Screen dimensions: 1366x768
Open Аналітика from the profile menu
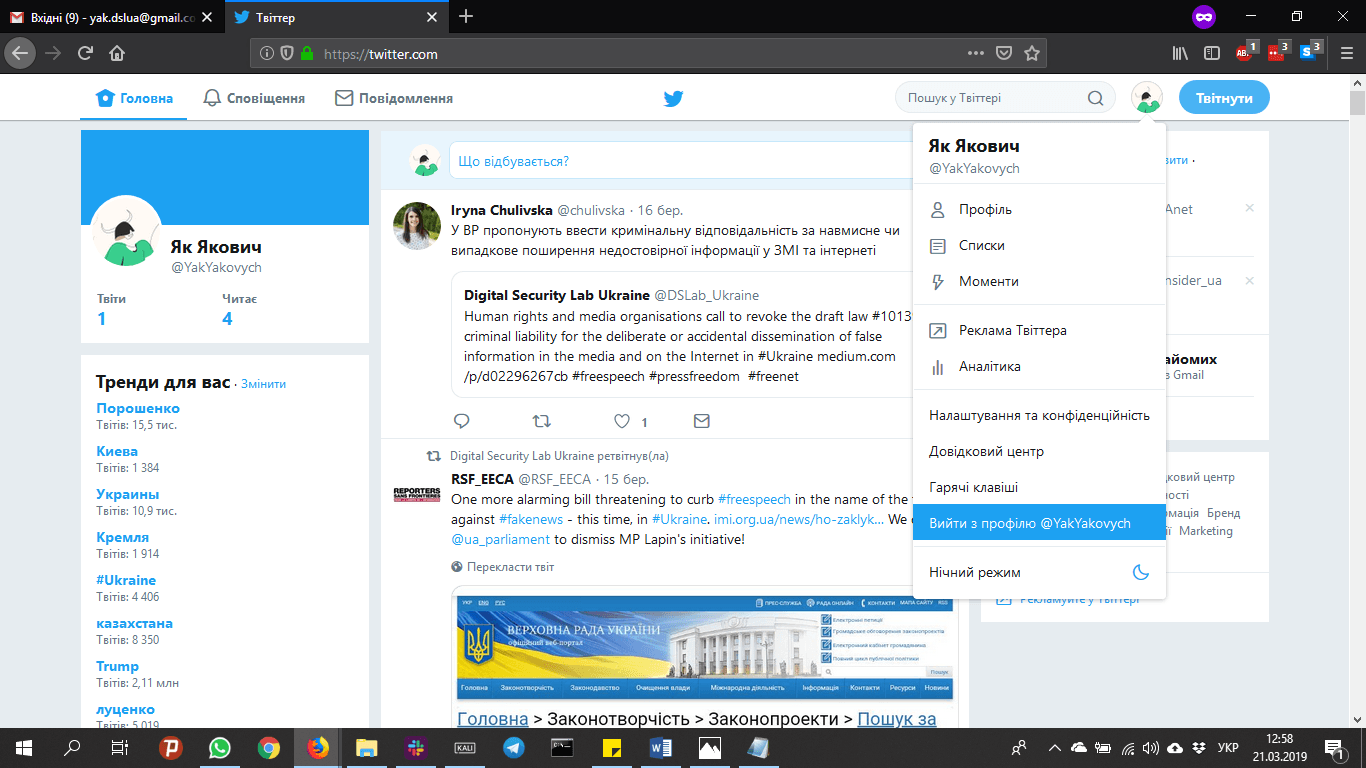tap(1039, 366)
